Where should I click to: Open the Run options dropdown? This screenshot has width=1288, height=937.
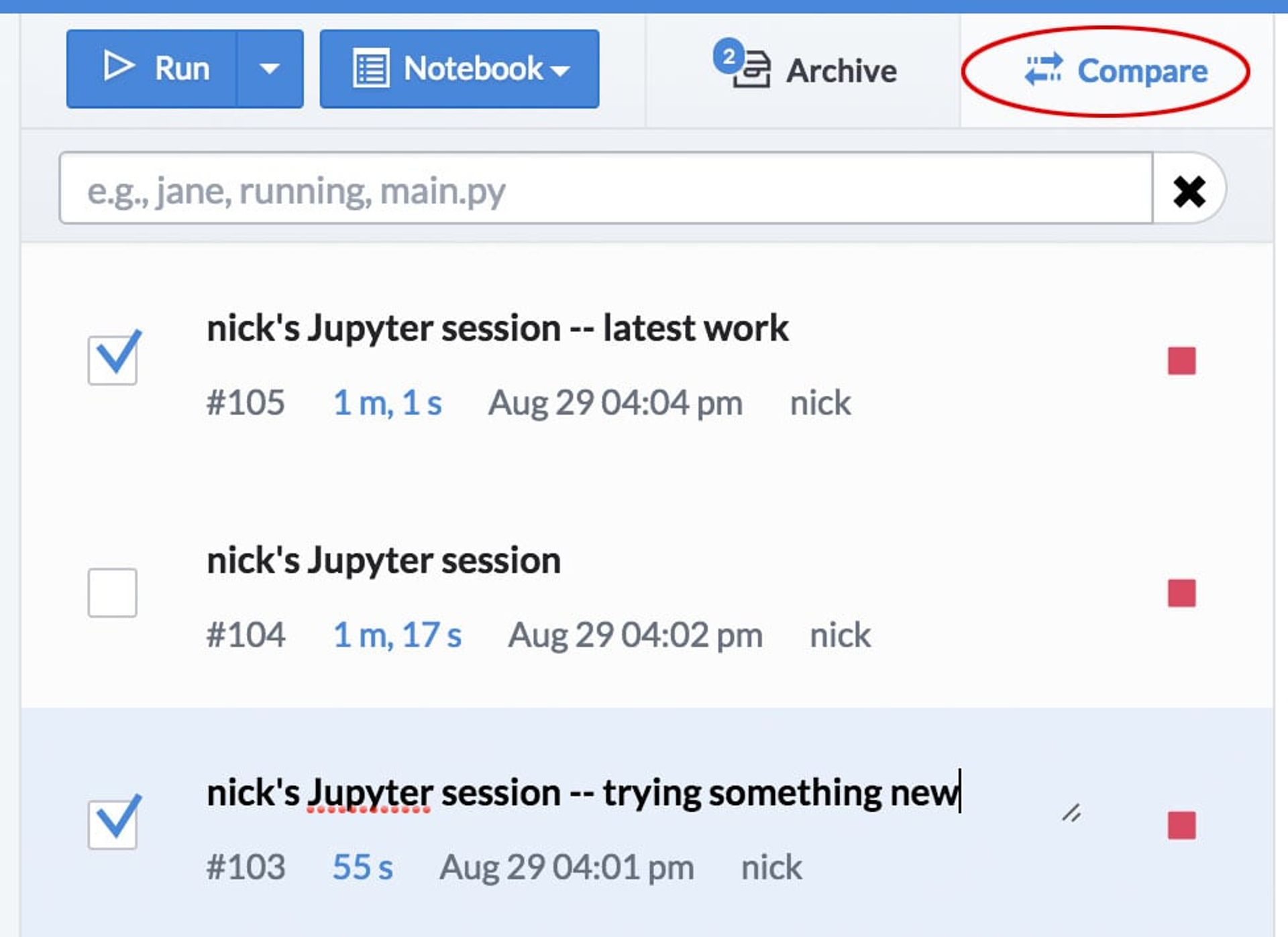268,68
